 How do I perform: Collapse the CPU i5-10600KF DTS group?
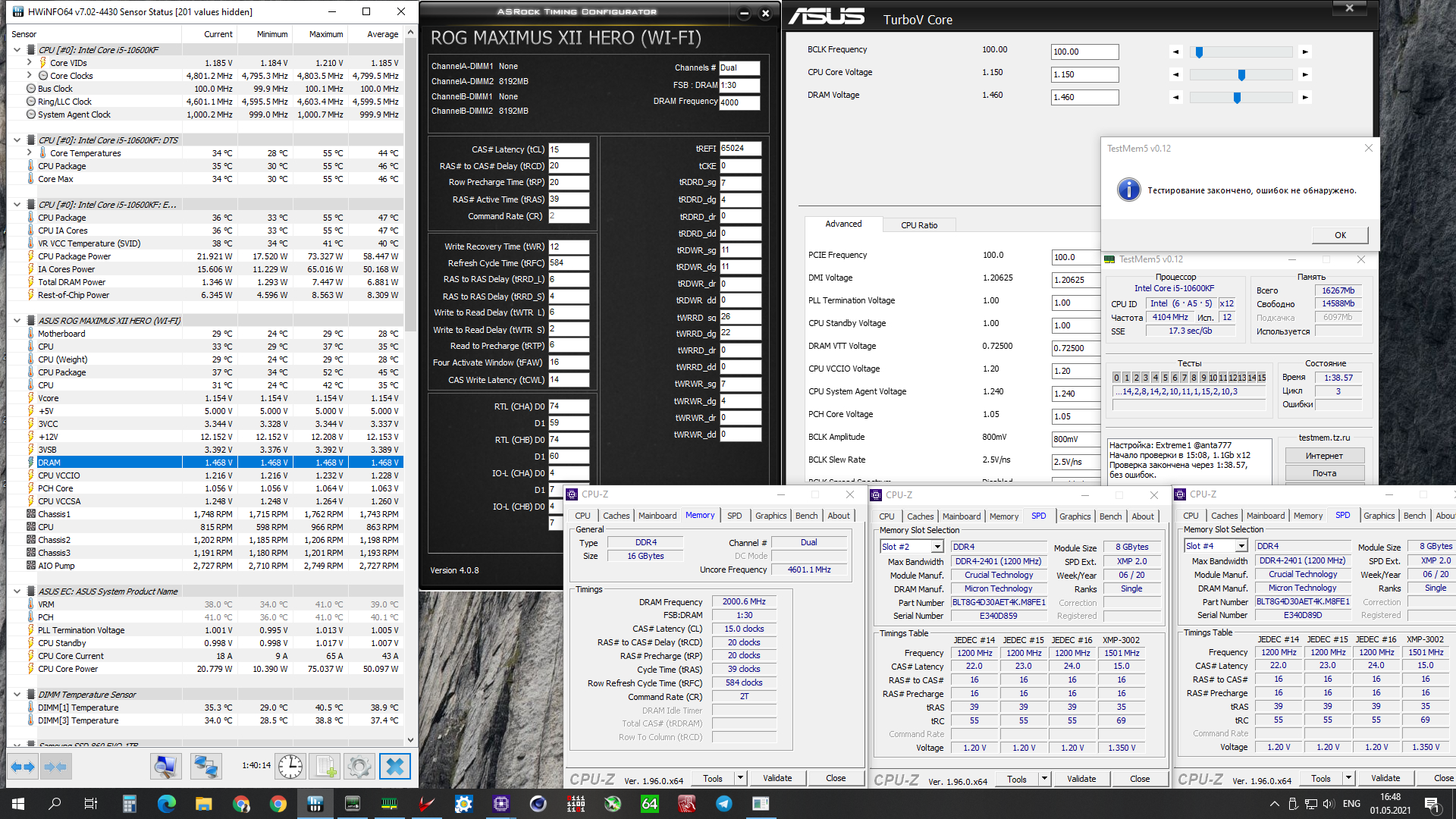[x=17, y=140]
